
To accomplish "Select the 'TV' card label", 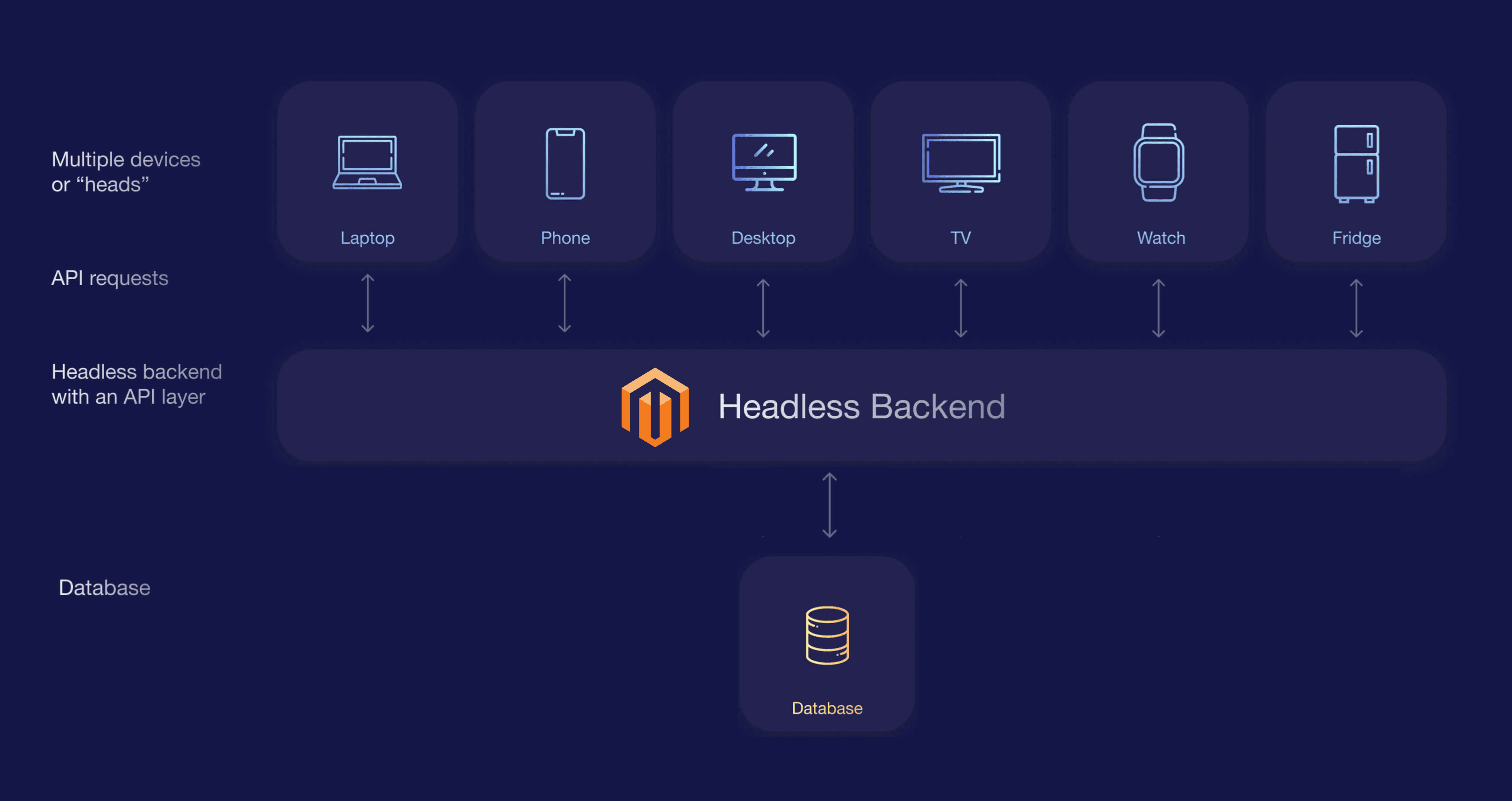I will pyautogui.click(x=961, y=238).
